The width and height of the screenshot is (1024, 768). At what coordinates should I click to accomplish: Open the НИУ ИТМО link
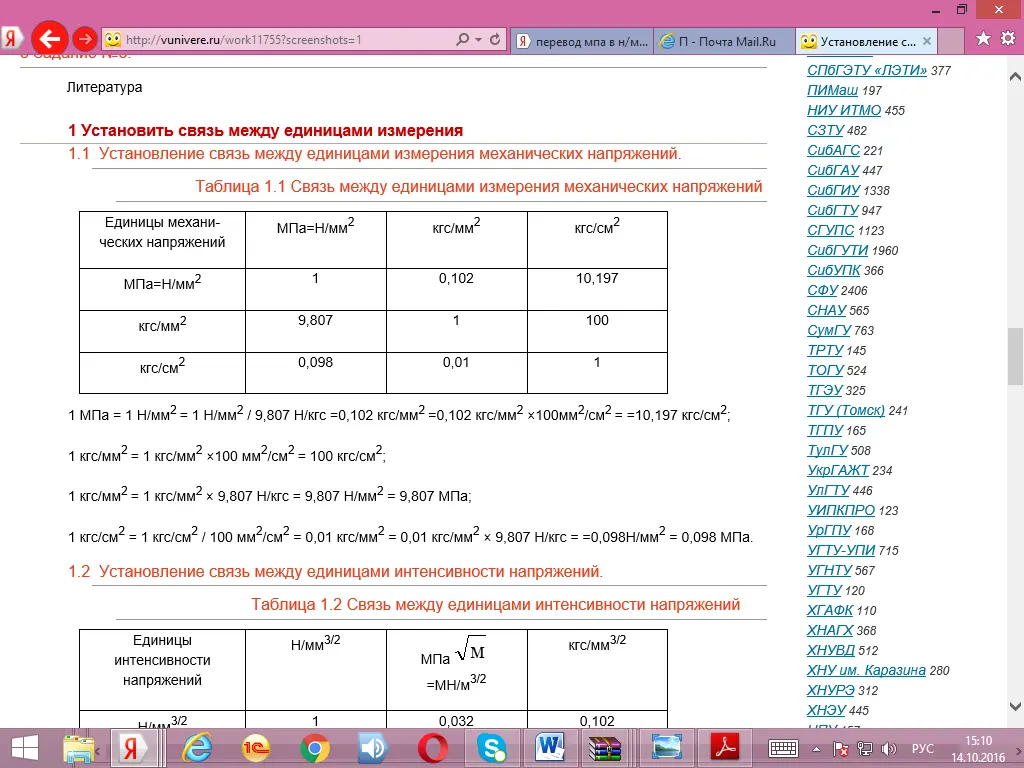point(844,110)
